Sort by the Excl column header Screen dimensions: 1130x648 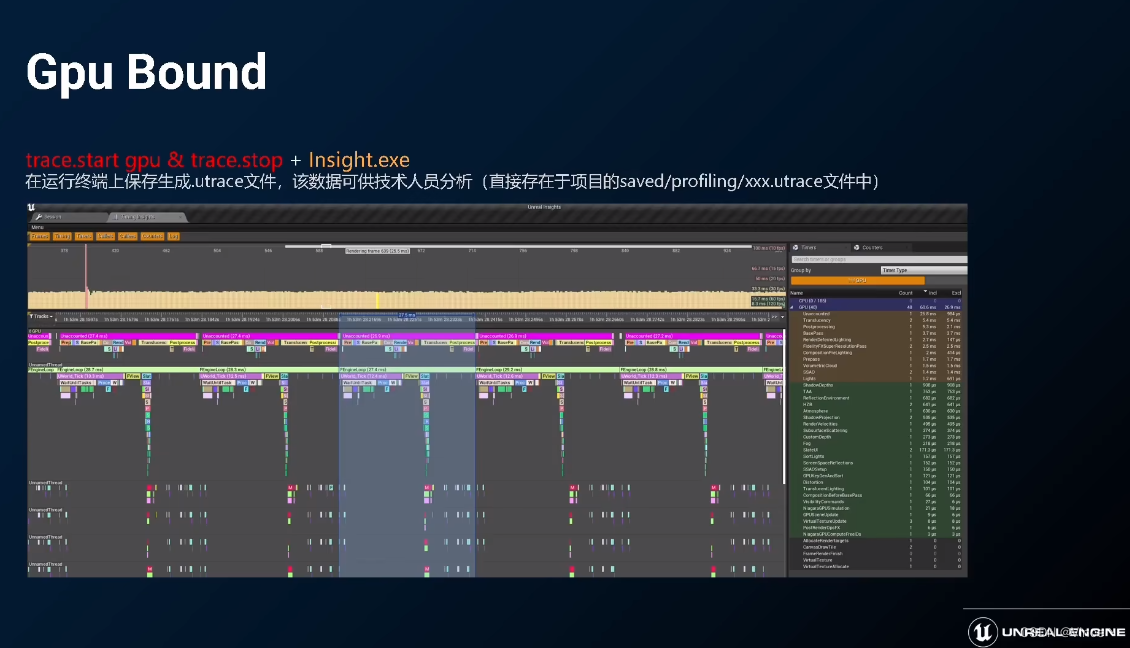[956, 293]
